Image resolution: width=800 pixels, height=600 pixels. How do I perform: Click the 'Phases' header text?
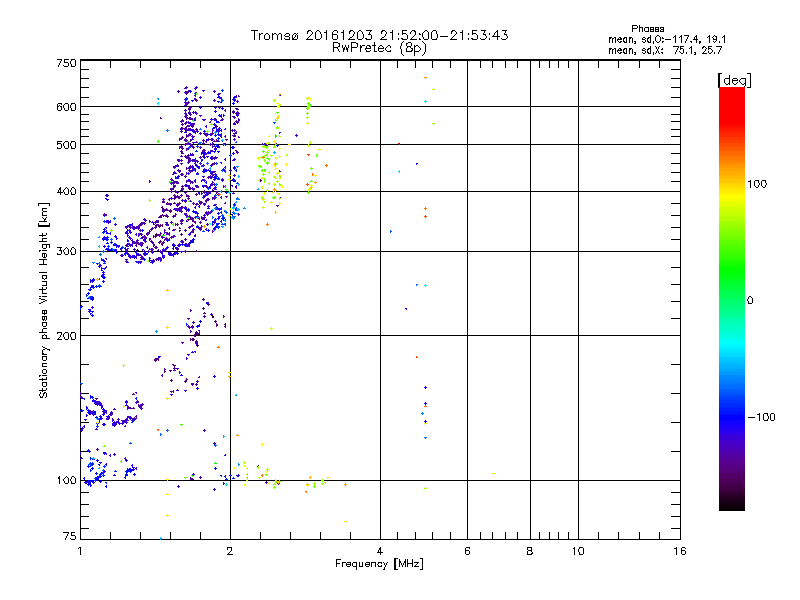(x=647, y=29)
